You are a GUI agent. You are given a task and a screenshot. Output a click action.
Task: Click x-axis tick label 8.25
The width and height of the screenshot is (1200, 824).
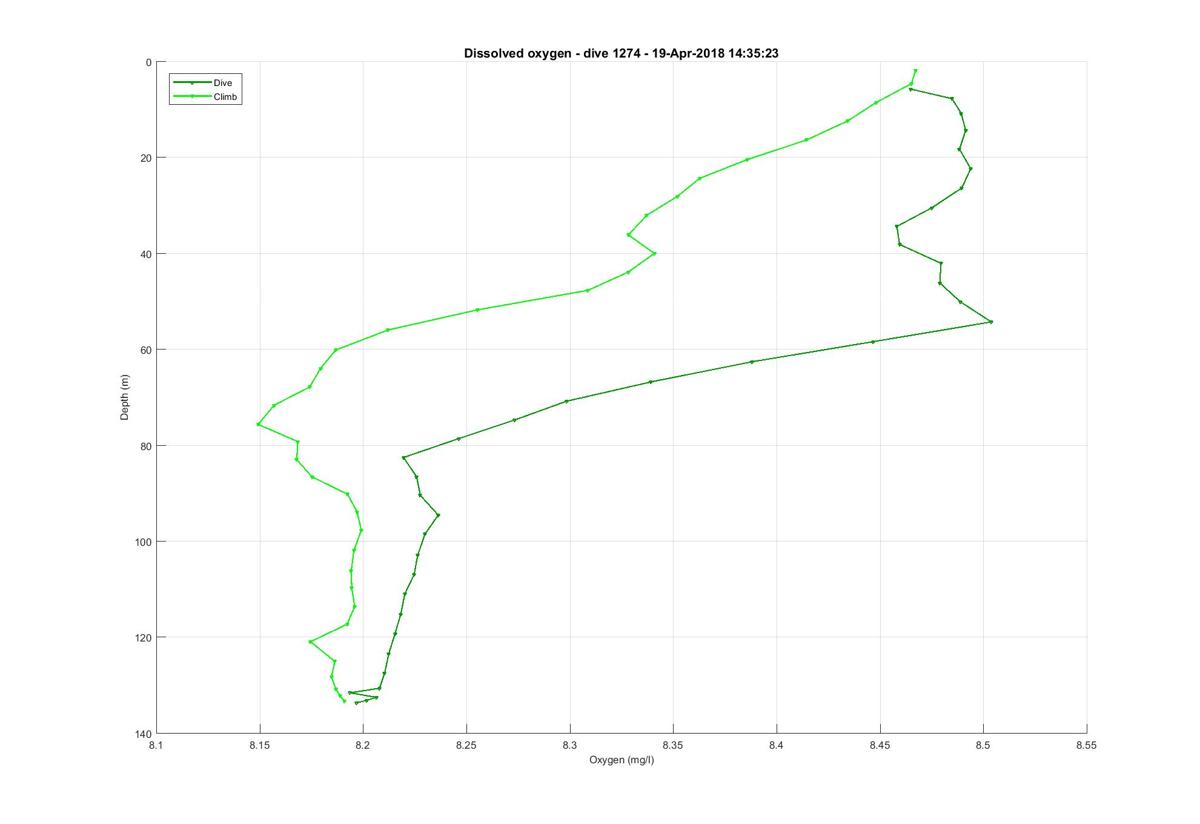point(466,745)
